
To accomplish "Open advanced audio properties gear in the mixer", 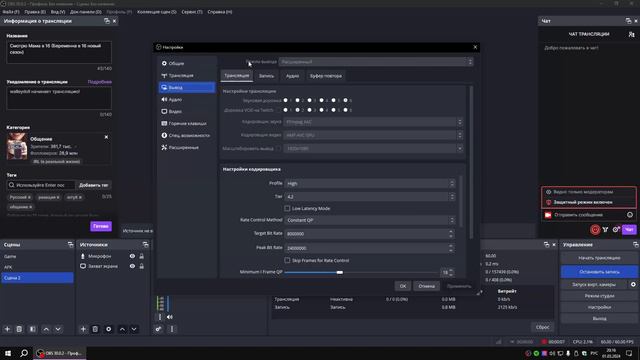I will click(158, 329).
